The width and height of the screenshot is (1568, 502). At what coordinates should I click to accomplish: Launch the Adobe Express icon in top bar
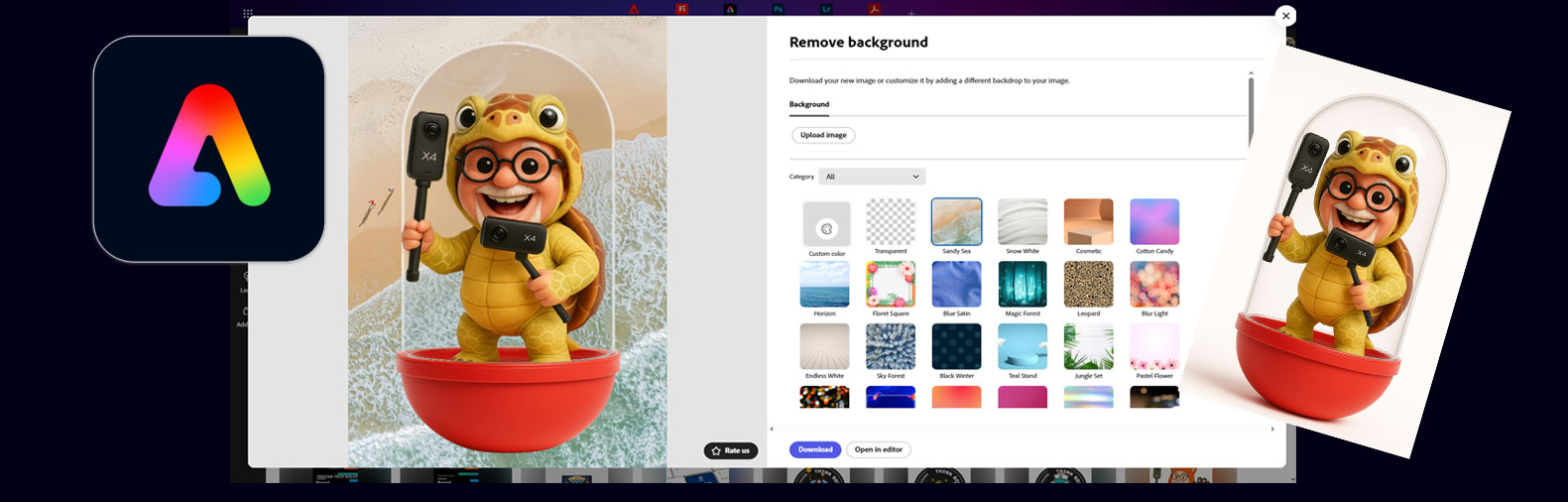[730, 9]
